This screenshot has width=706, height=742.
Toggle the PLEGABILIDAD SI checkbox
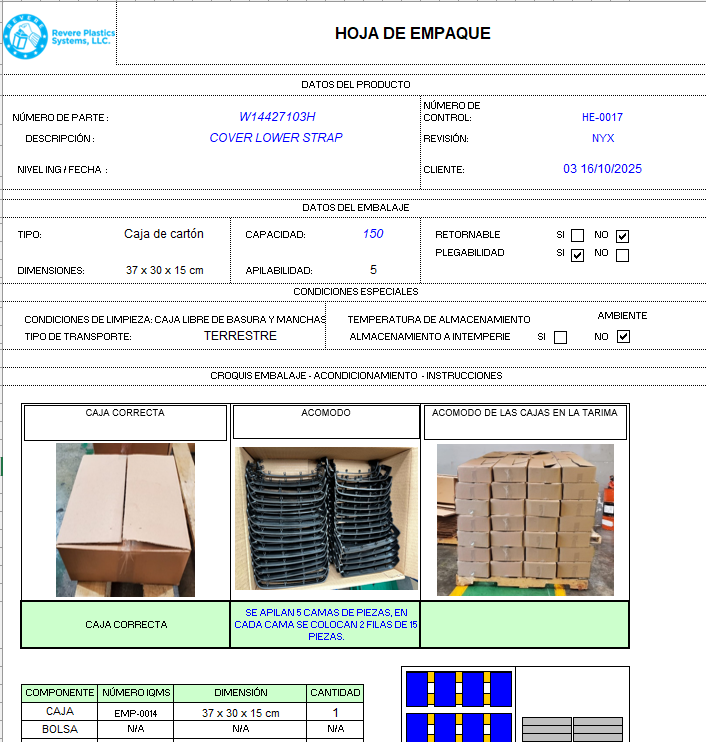[577, 255]
